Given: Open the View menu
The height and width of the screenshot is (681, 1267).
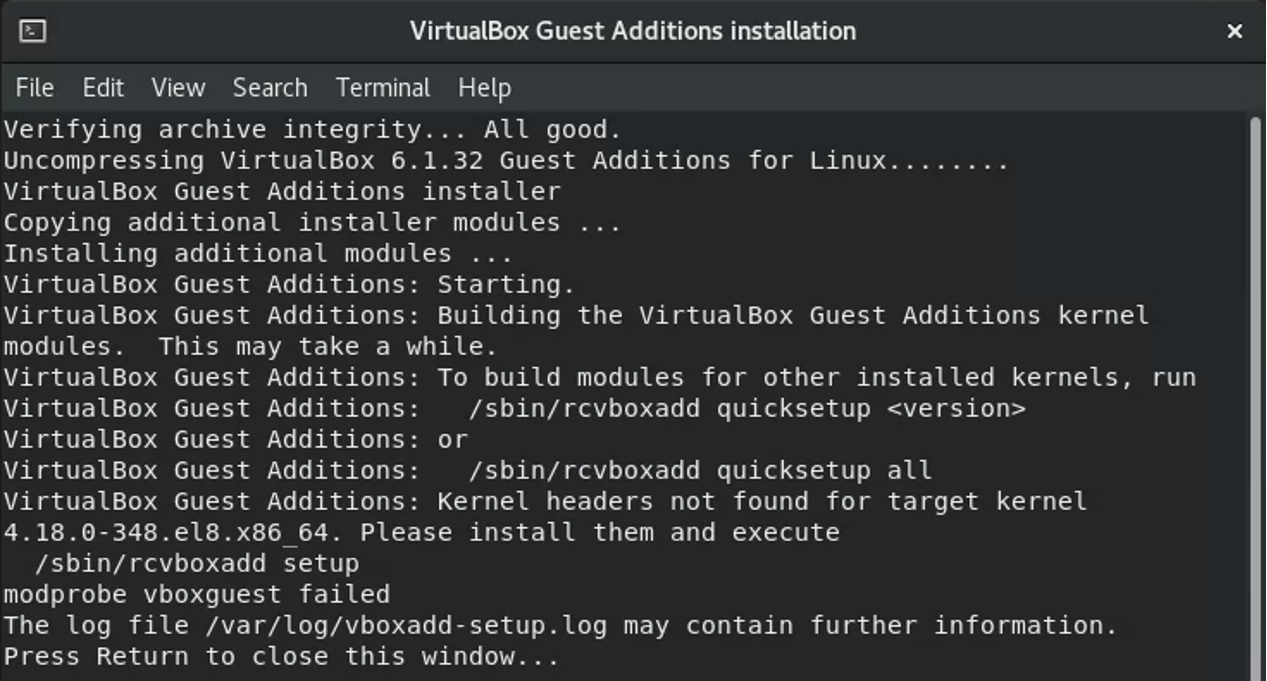Looking at the screenshot, I should pos(178,88).
